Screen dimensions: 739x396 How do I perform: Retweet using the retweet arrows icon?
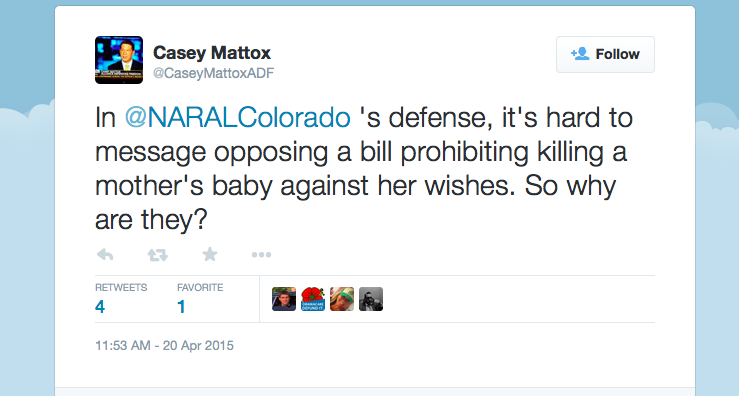(157, 255)
